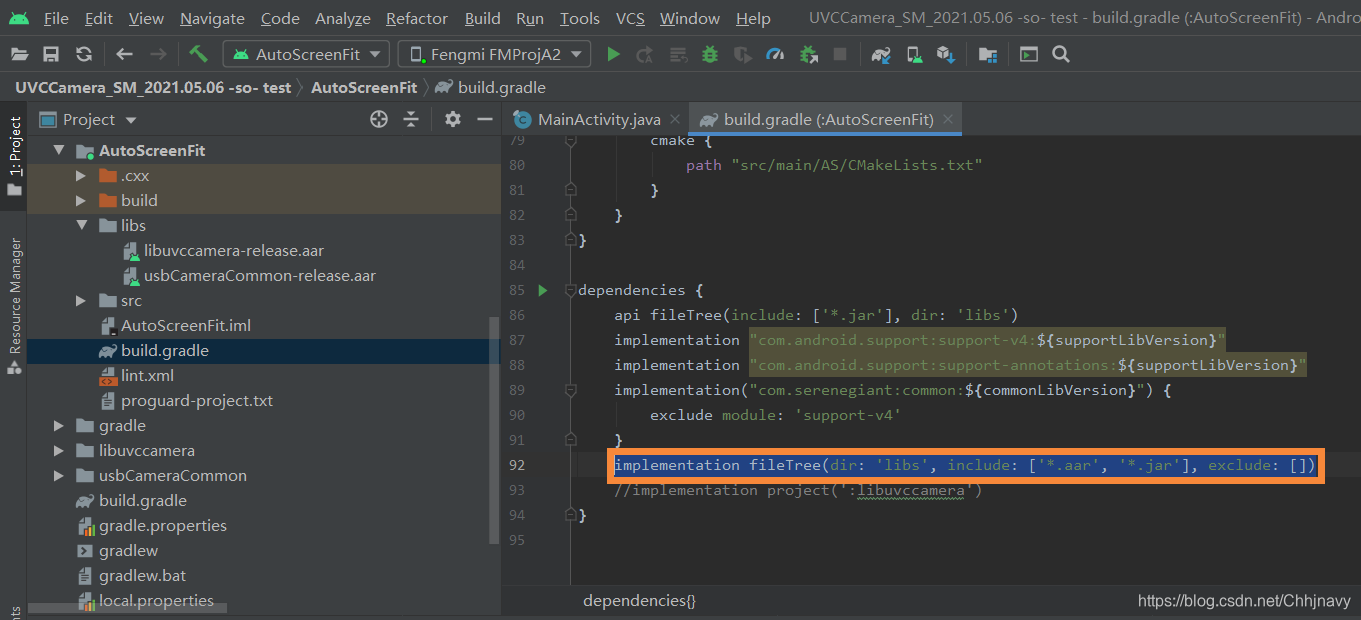Open the SDK Manager download icon

click(945, 54)
